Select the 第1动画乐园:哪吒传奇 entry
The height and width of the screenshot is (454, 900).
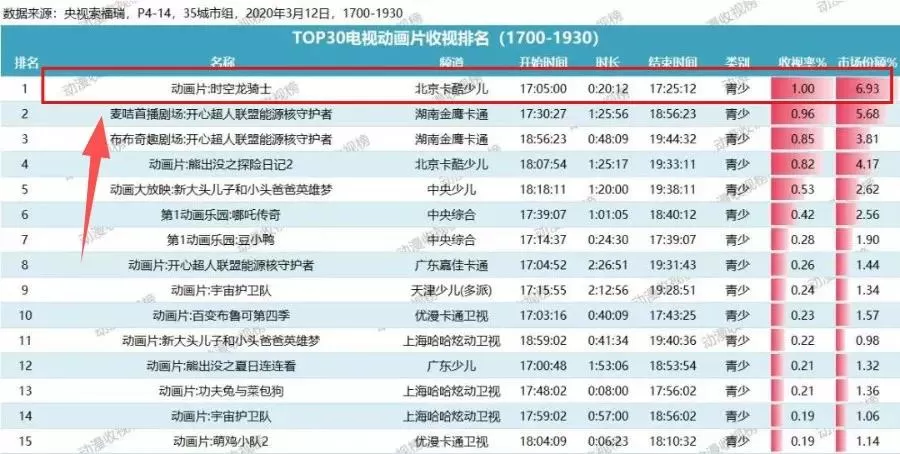pos(221,214)
